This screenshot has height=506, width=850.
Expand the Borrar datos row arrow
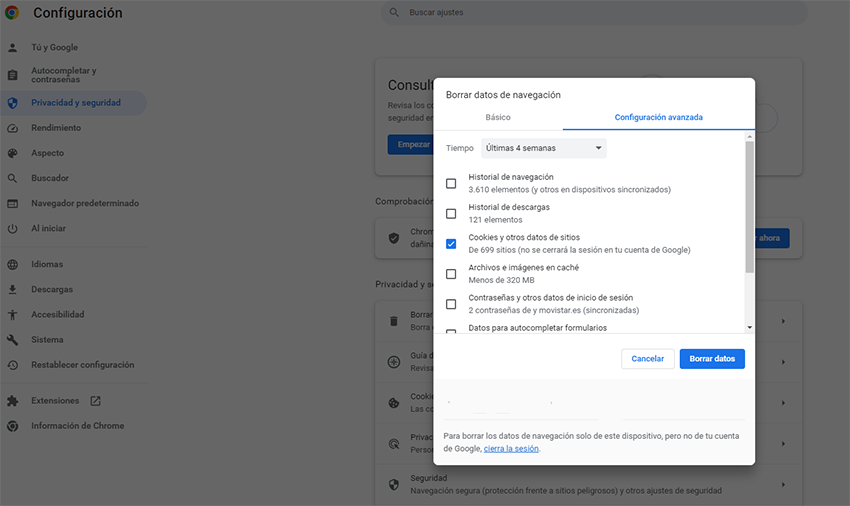point(783,321)
